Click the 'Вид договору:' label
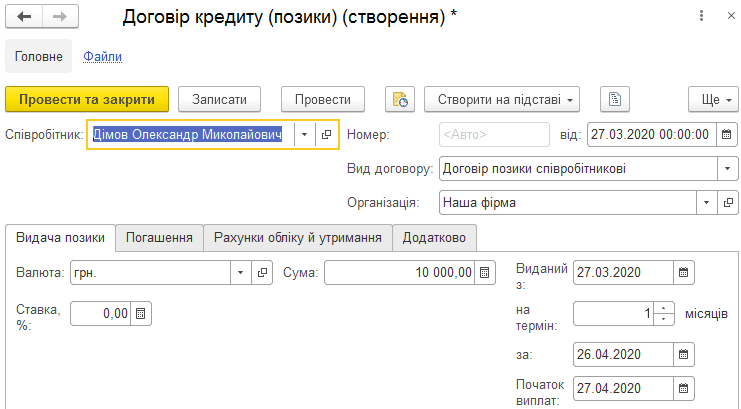The width and height of the screenshot is (741, 409). click(390, 169)
